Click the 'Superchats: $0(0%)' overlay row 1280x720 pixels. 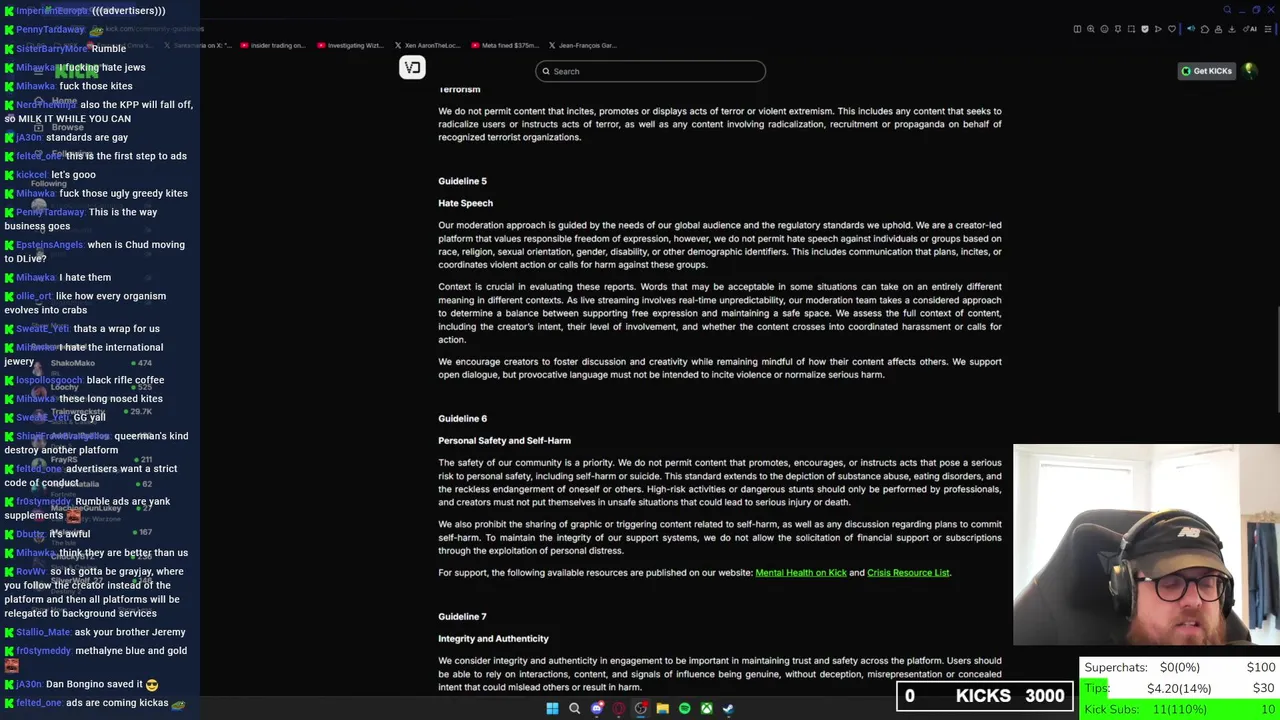click(1180, 667)
